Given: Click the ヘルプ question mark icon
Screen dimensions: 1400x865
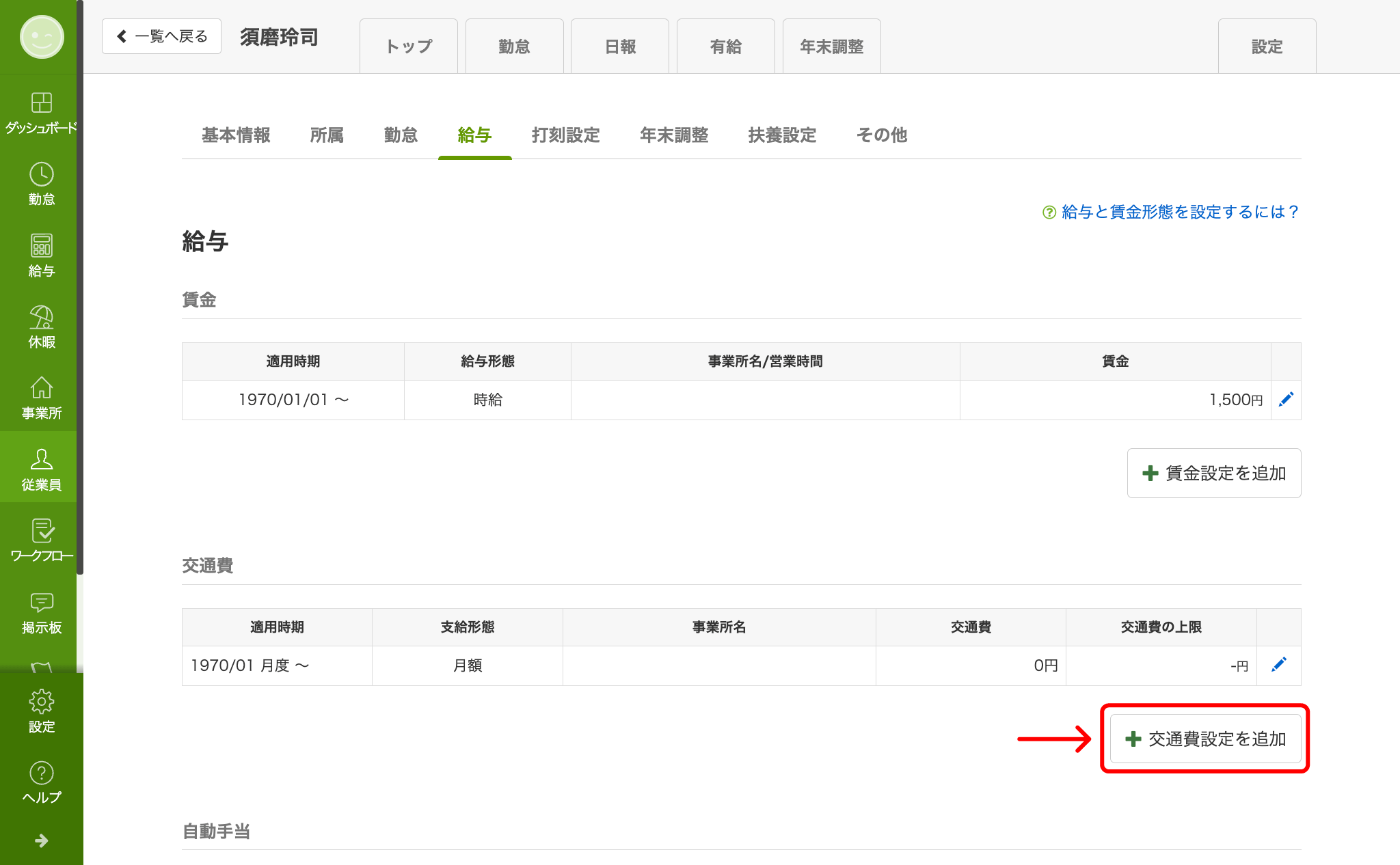Looking at the screenshot, I should click(41, 782).
